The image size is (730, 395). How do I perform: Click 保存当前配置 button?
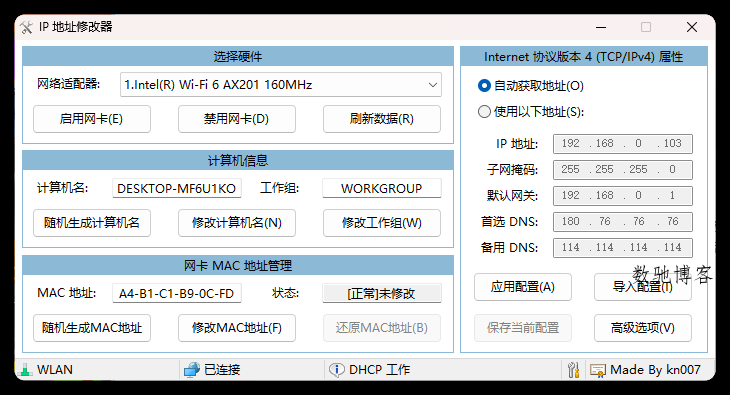(x=523, y=328)
